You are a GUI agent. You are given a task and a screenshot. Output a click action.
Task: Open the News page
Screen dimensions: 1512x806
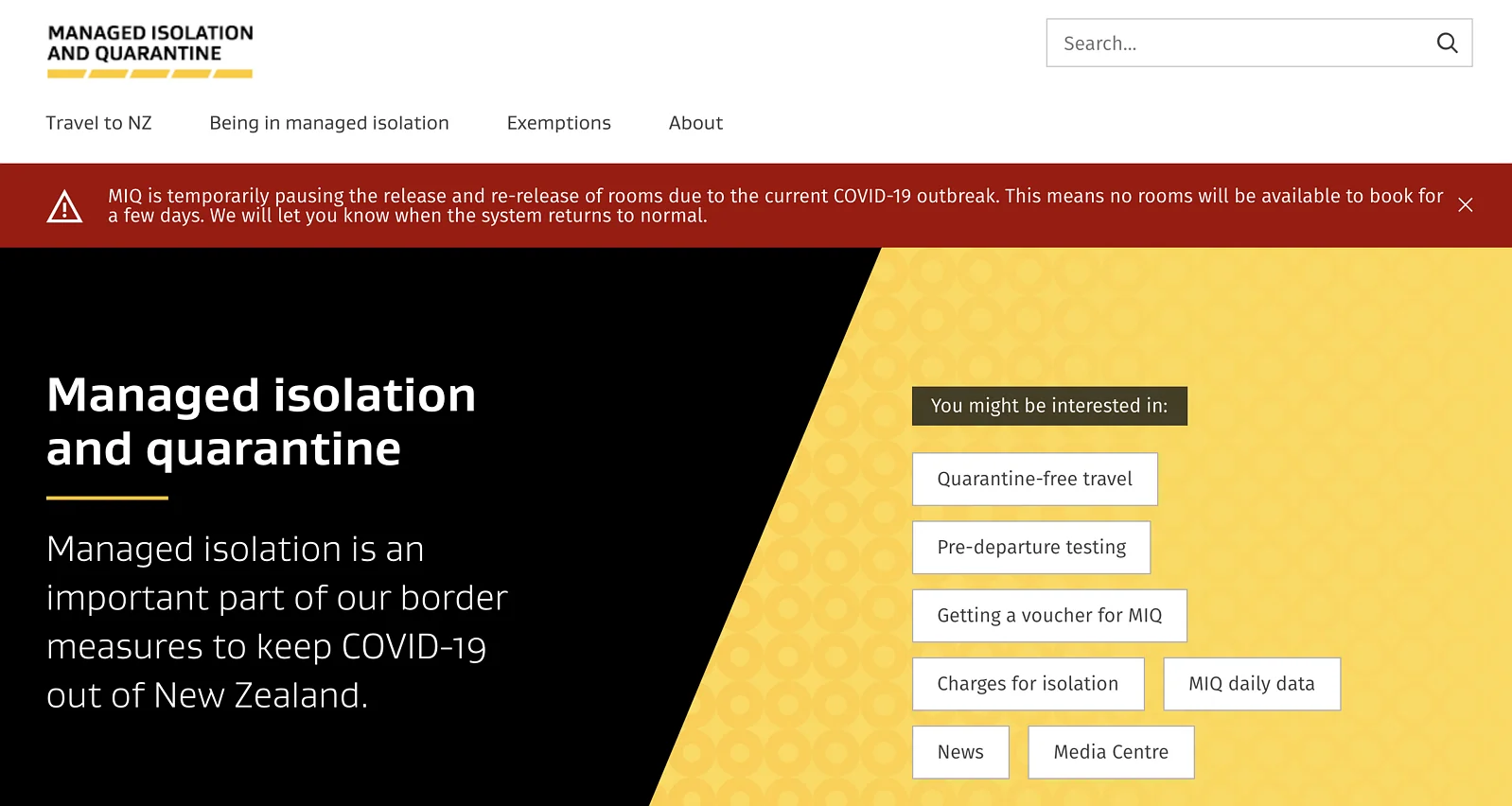[960, 752]
